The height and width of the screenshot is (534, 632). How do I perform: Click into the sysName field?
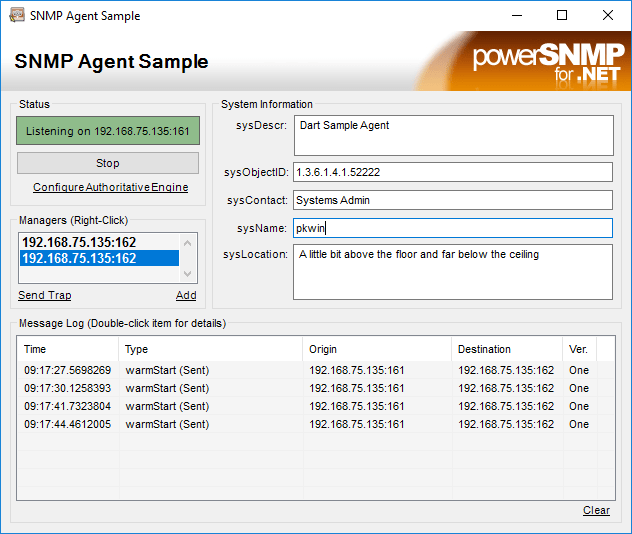(x=453, y=228)
